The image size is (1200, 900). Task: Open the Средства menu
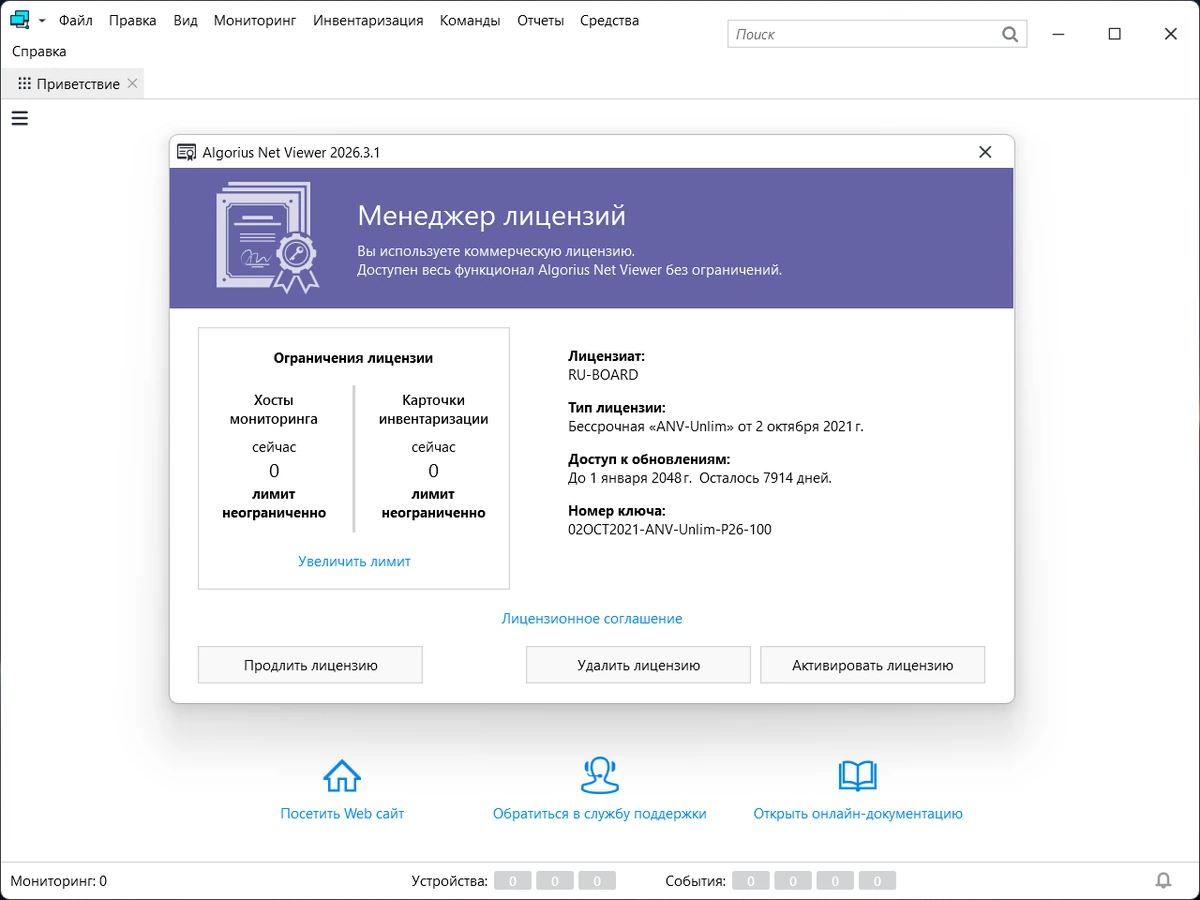point(609,20)
